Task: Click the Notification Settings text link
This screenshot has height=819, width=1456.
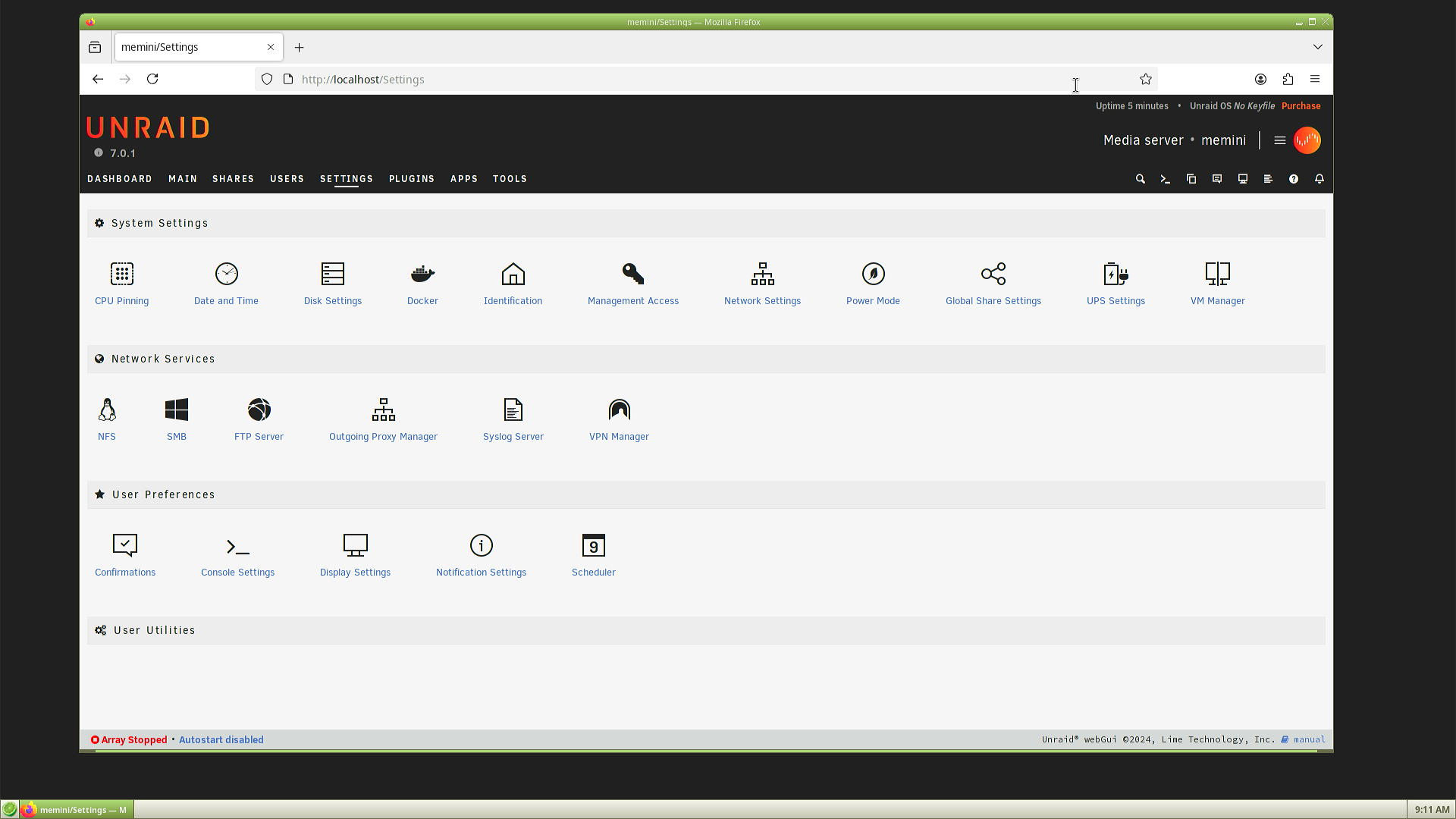Action: tap(481, 573)
